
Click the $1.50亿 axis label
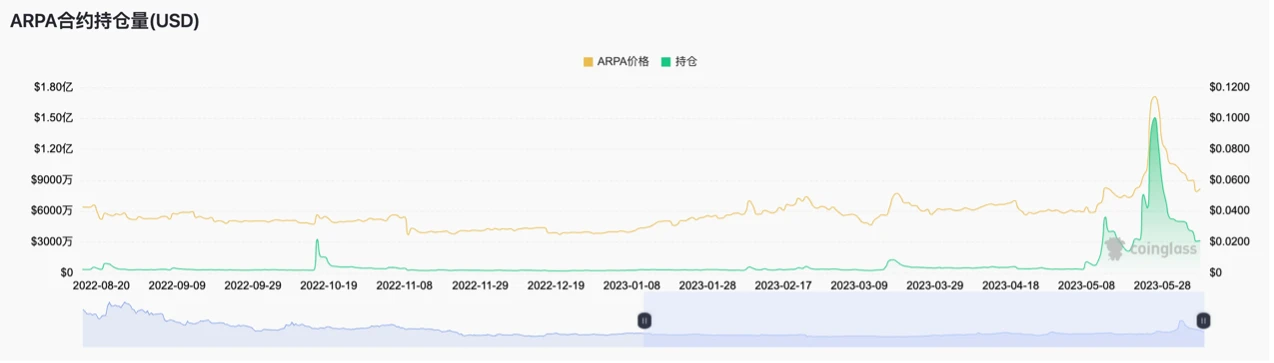point(53,118)
